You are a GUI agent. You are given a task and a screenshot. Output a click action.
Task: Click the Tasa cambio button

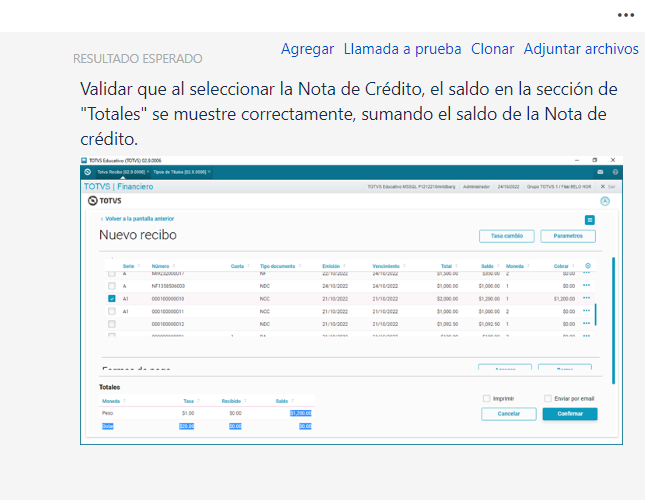pyautogui.click(x=507, y=236)
